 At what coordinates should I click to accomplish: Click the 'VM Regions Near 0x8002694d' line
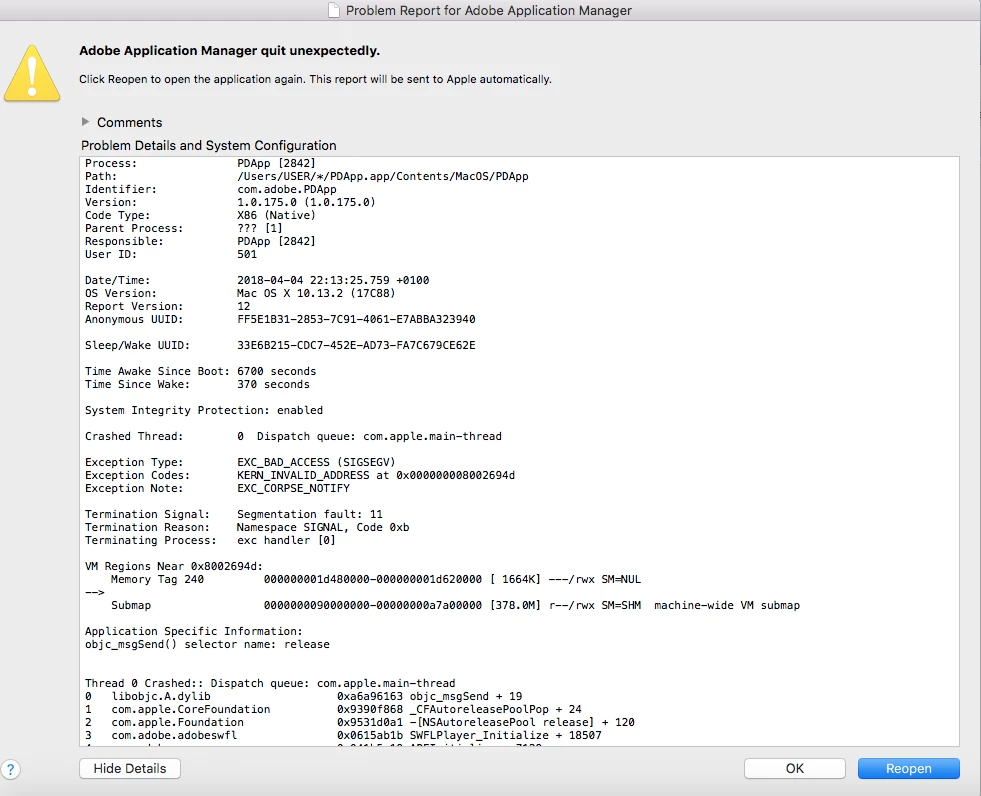(174, 566)
